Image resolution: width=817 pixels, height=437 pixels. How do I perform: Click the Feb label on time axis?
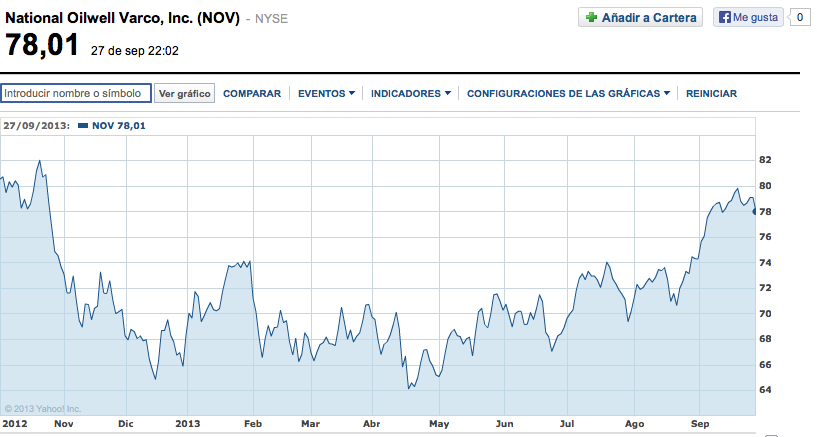tap(253, 423)
